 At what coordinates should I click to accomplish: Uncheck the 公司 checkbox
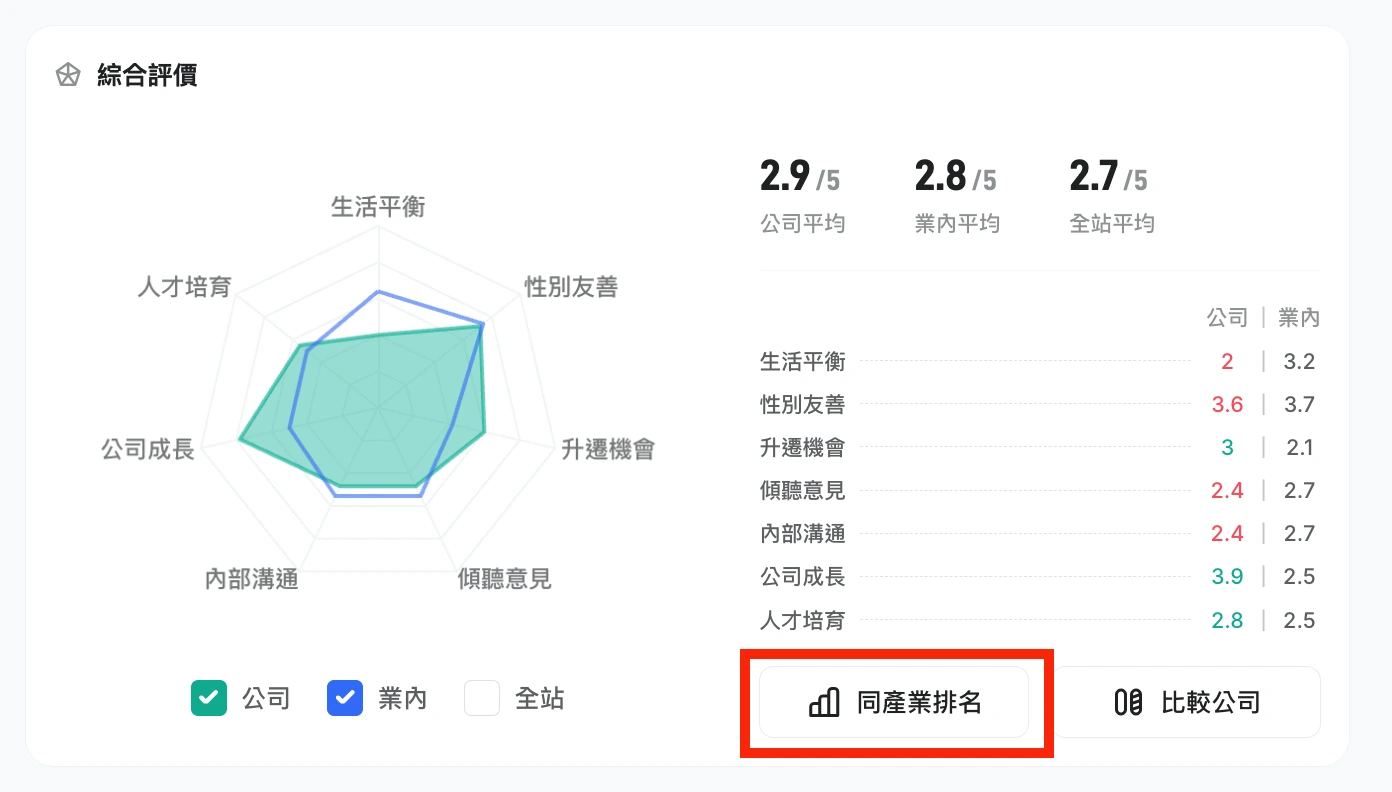click(209, 698)
